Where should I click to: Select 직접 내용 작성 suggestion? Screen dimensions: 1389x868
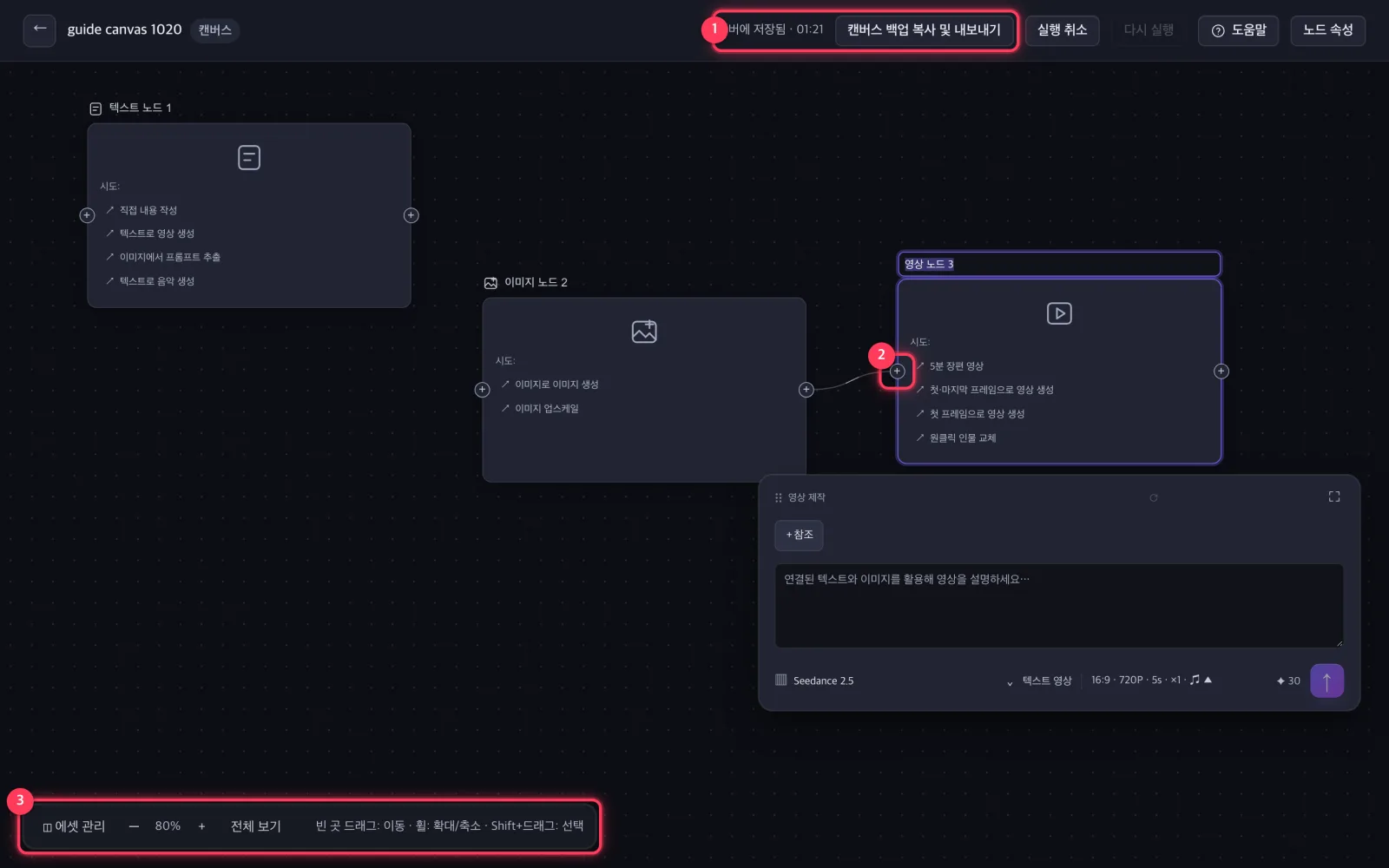pos(142,210)
